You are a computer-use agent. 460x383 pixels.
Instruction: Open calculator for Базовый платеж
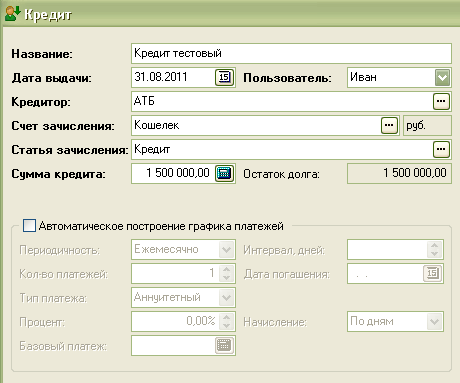click(224, 345)
